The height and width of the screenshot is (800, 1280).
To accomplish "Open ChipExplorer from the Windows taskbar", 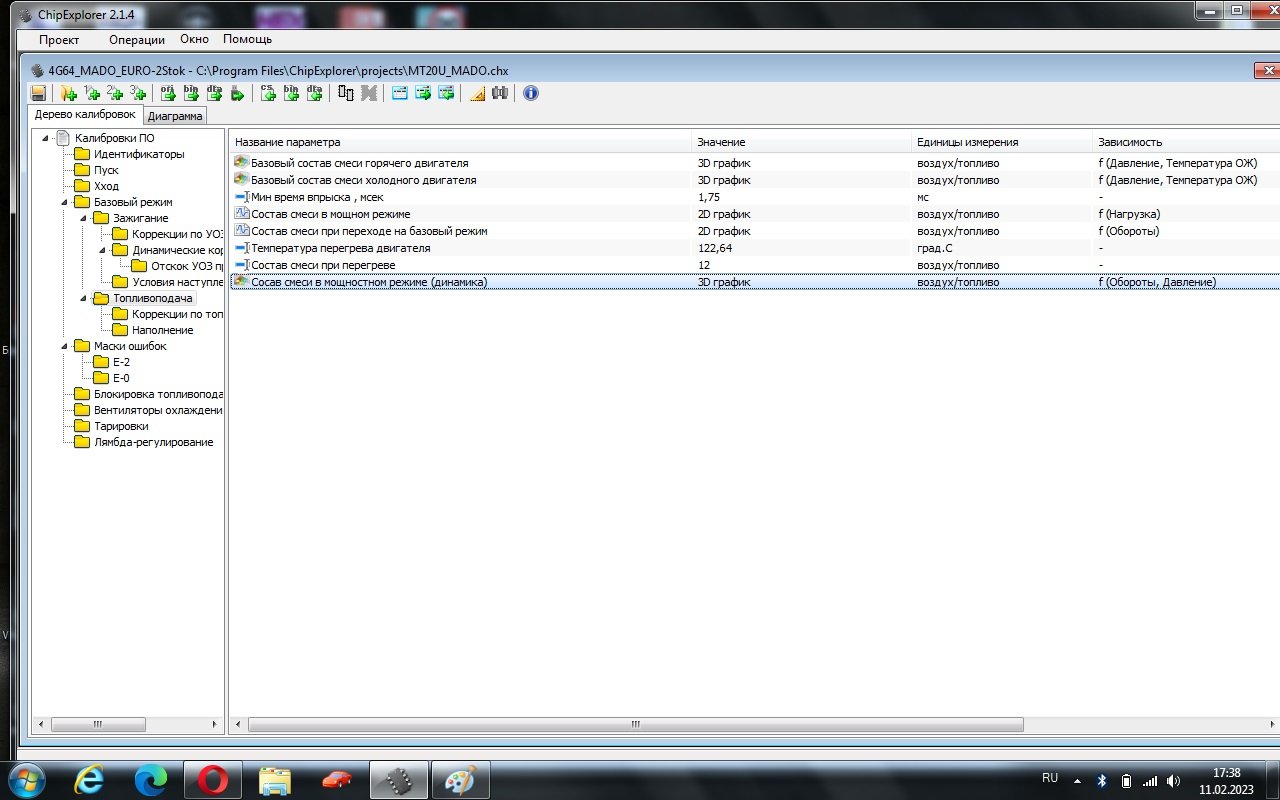I will [x=399, y=780].
